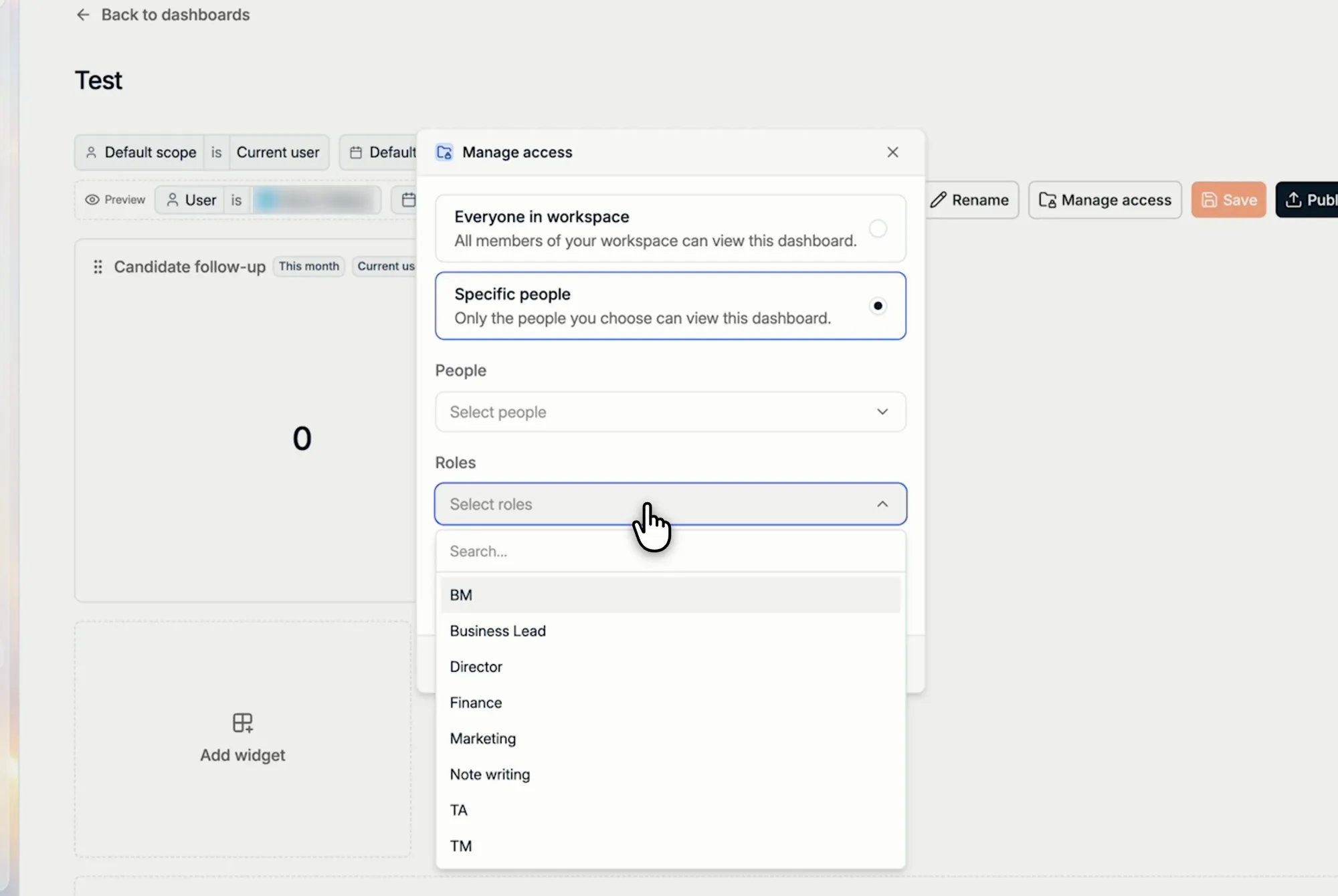Choose the Business Lead role

coord(670,631)
